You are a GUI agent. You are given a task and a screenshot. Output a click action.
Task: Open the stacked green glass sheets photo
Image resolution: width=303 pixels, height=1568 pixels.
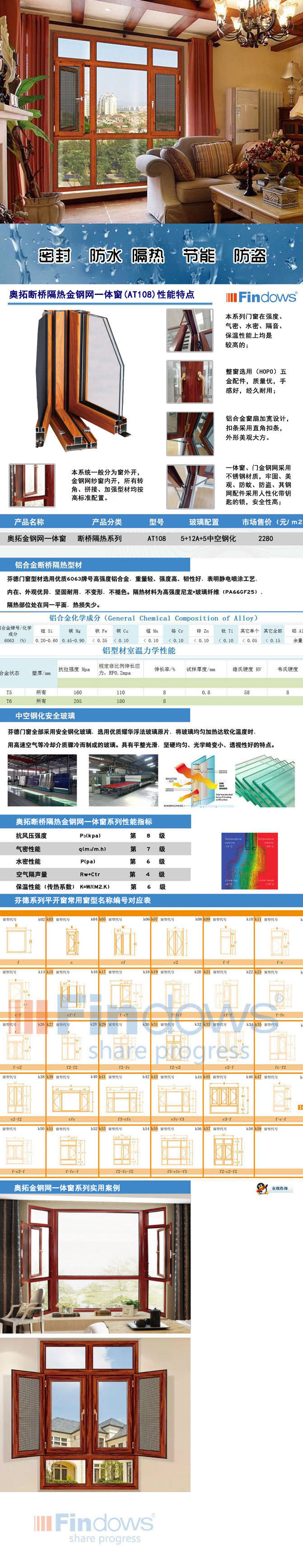tap(265, 781)
